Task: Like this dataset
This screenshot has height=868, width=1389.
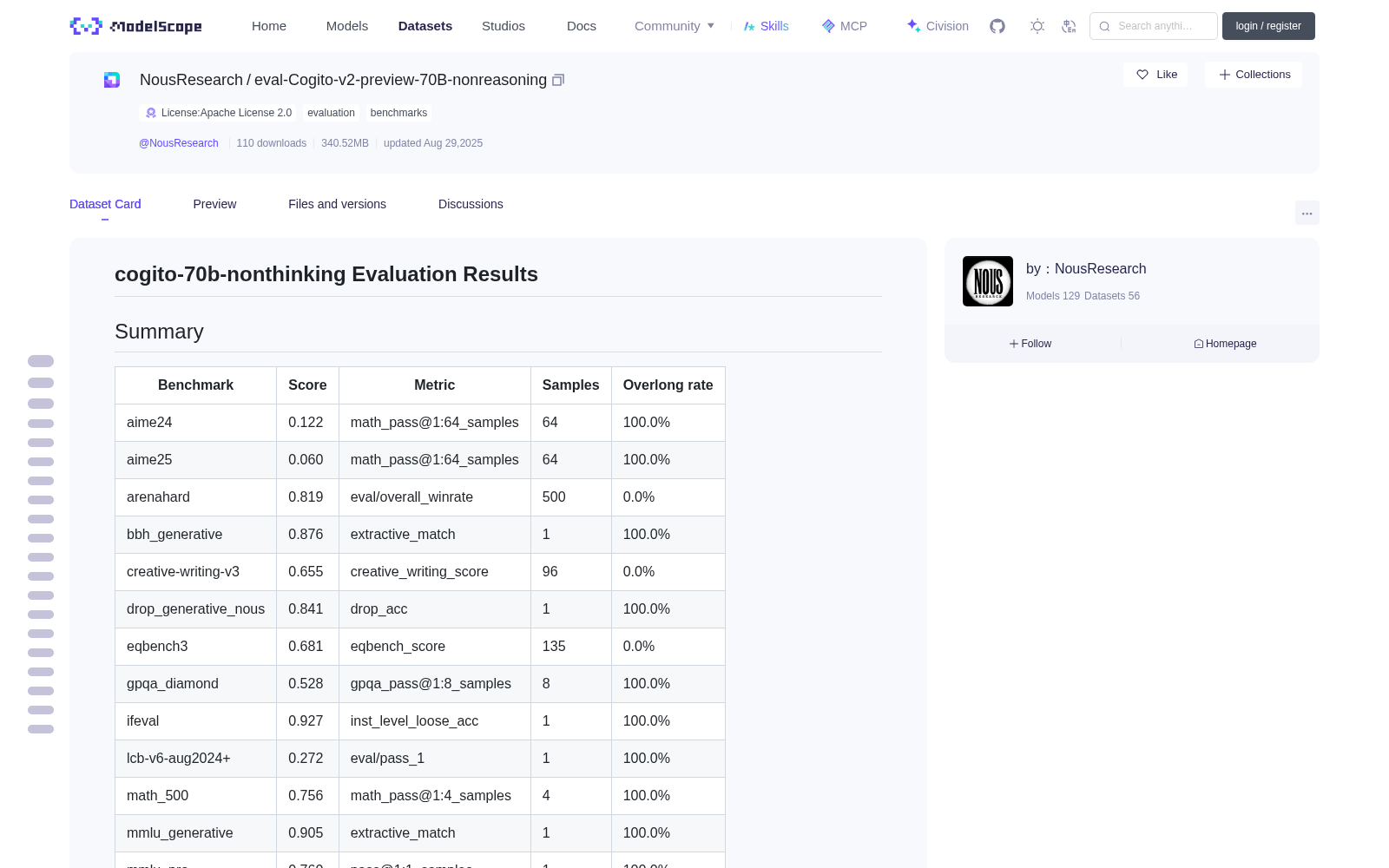Action: (1155, 75)
